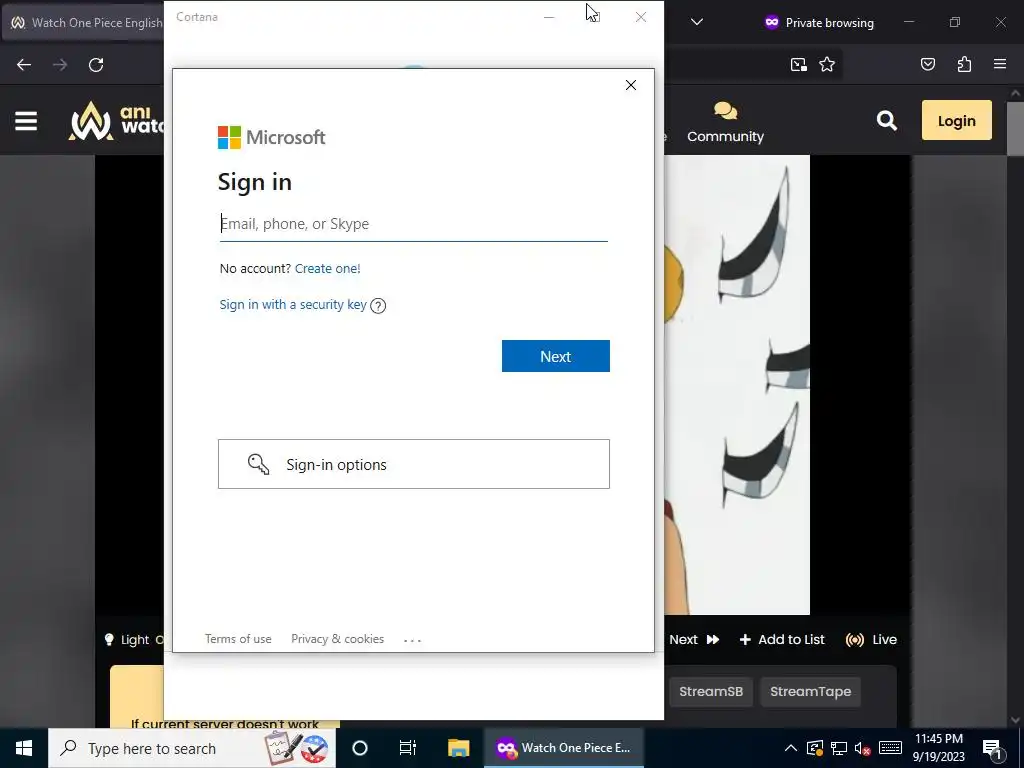
Task: Open the network tray icon
Action: (x=839, y=748)
